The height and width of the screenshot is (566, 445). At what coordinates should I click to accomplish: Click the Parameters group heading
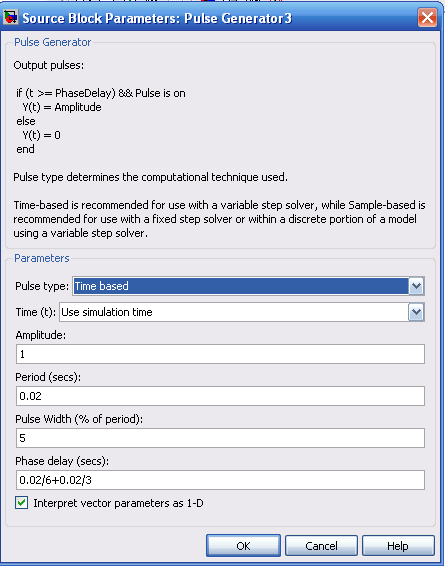tap(42, 258)
